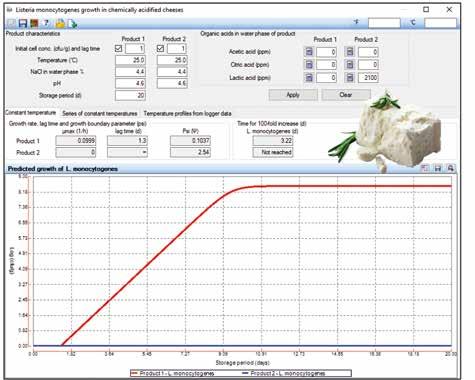The height and width of the screenshot is (380, 475).
Task: Toggle Product 2 lag time checkbox
Action: pos(160,49)
